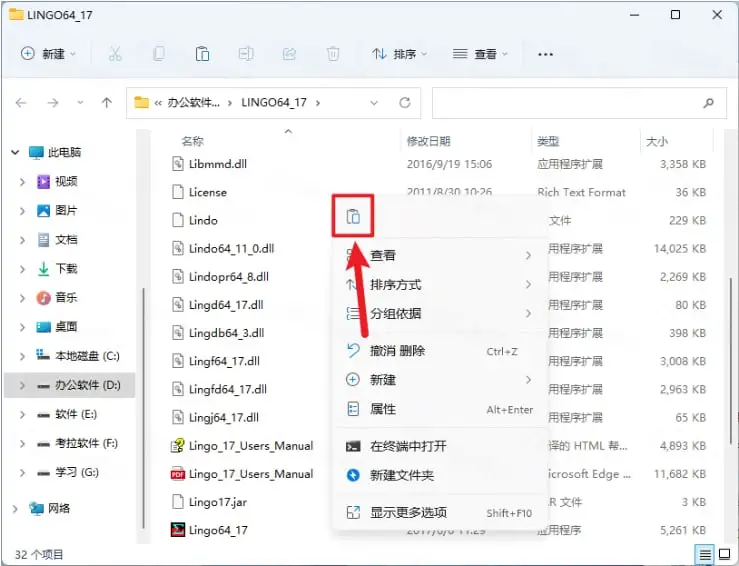Click the Delete trash icon in toolbar
This screenshot has height=566, width=739.
click(333, 54)
